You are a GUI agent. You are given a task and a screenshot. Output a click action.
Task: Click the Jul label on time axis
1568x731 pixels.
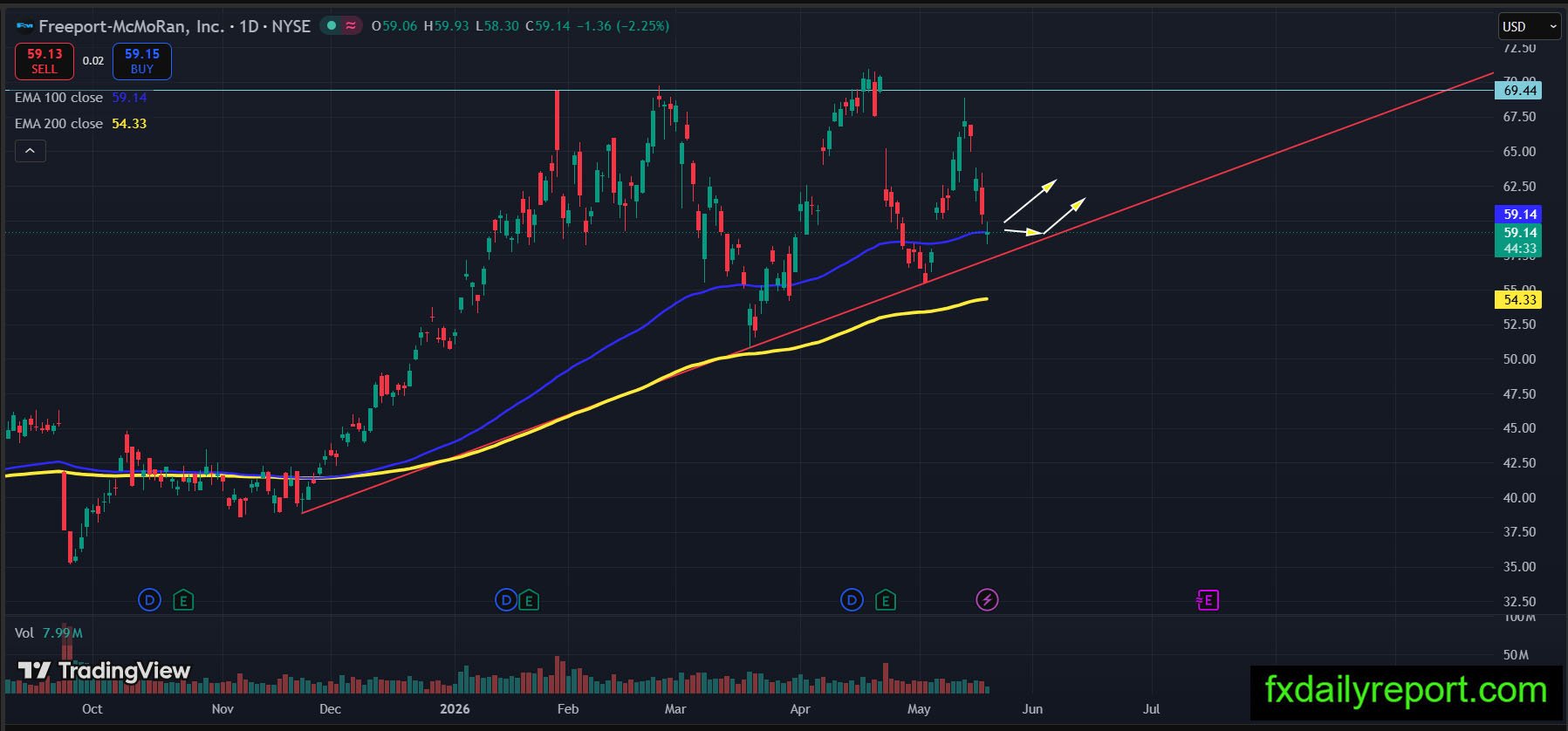pos(1152,709)
